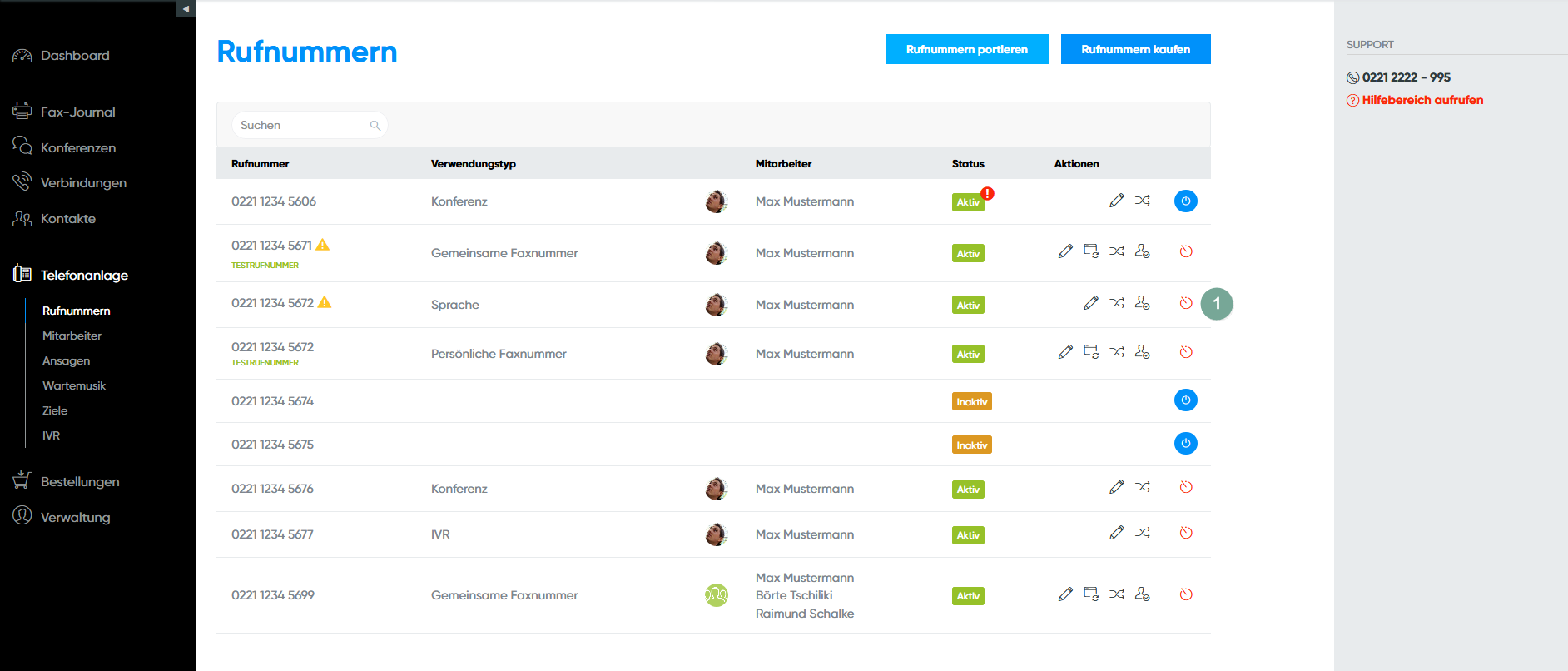Image resolution: width=1568 pixels, height=671 pixels.
Task: Click the red exclamation badge on Aktiv status
Action: pyautogui.click(x=987, y=193)
